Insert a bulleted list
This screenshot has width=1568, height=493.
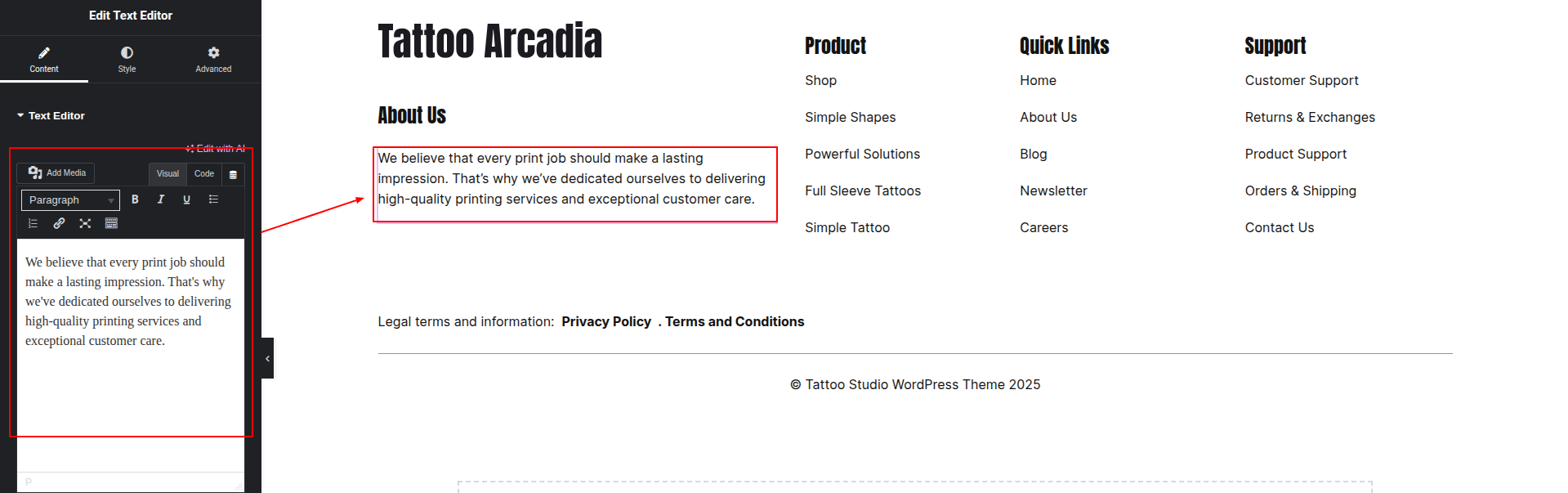pos(213,199)
